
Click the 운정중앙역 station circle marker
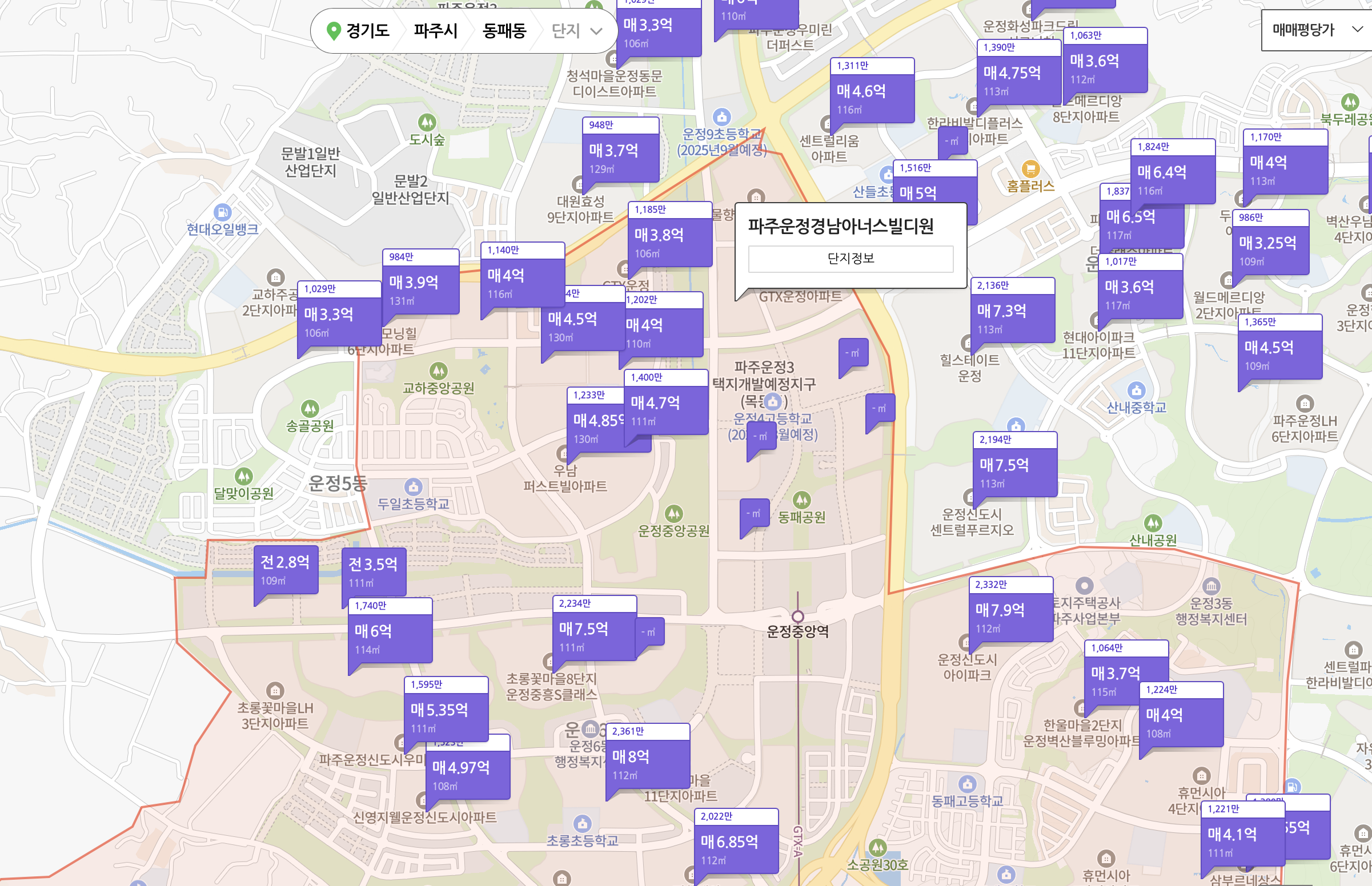coord(797,616)
